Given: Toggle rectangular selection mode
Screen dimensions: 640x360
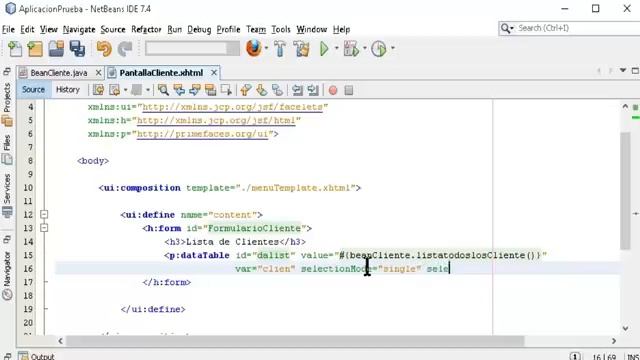Looking at the screenshot, I should [x=226, y=90].
